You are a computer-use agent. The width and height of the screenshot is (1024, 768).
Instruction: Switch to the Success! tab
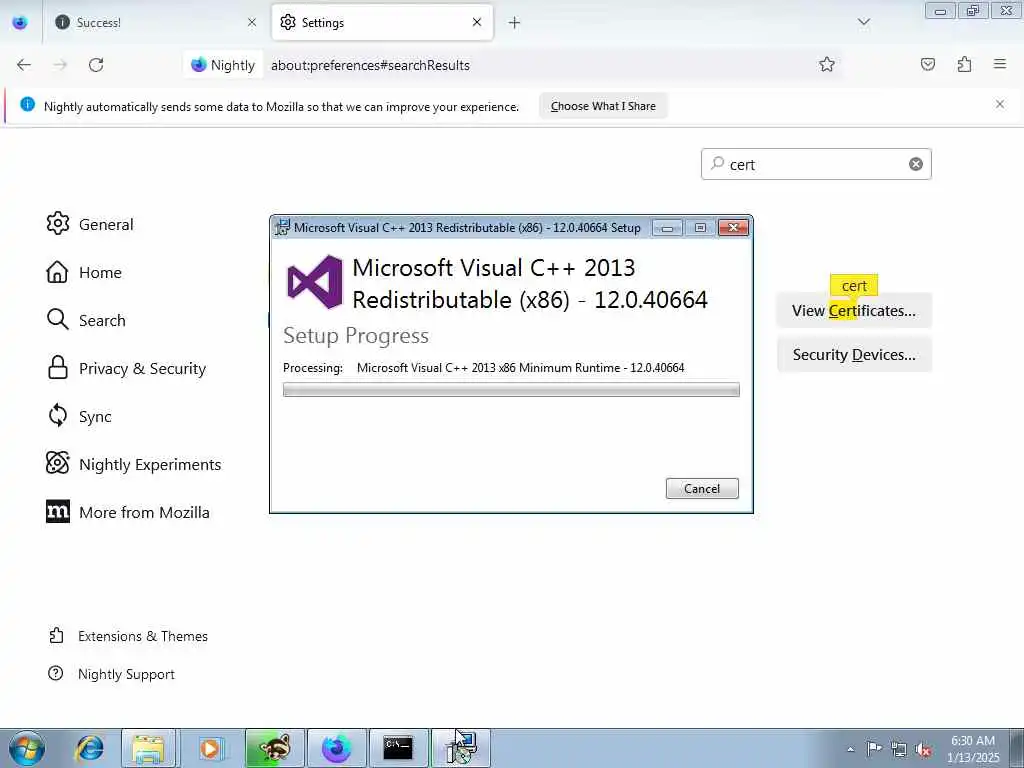[x=157, y=22]
